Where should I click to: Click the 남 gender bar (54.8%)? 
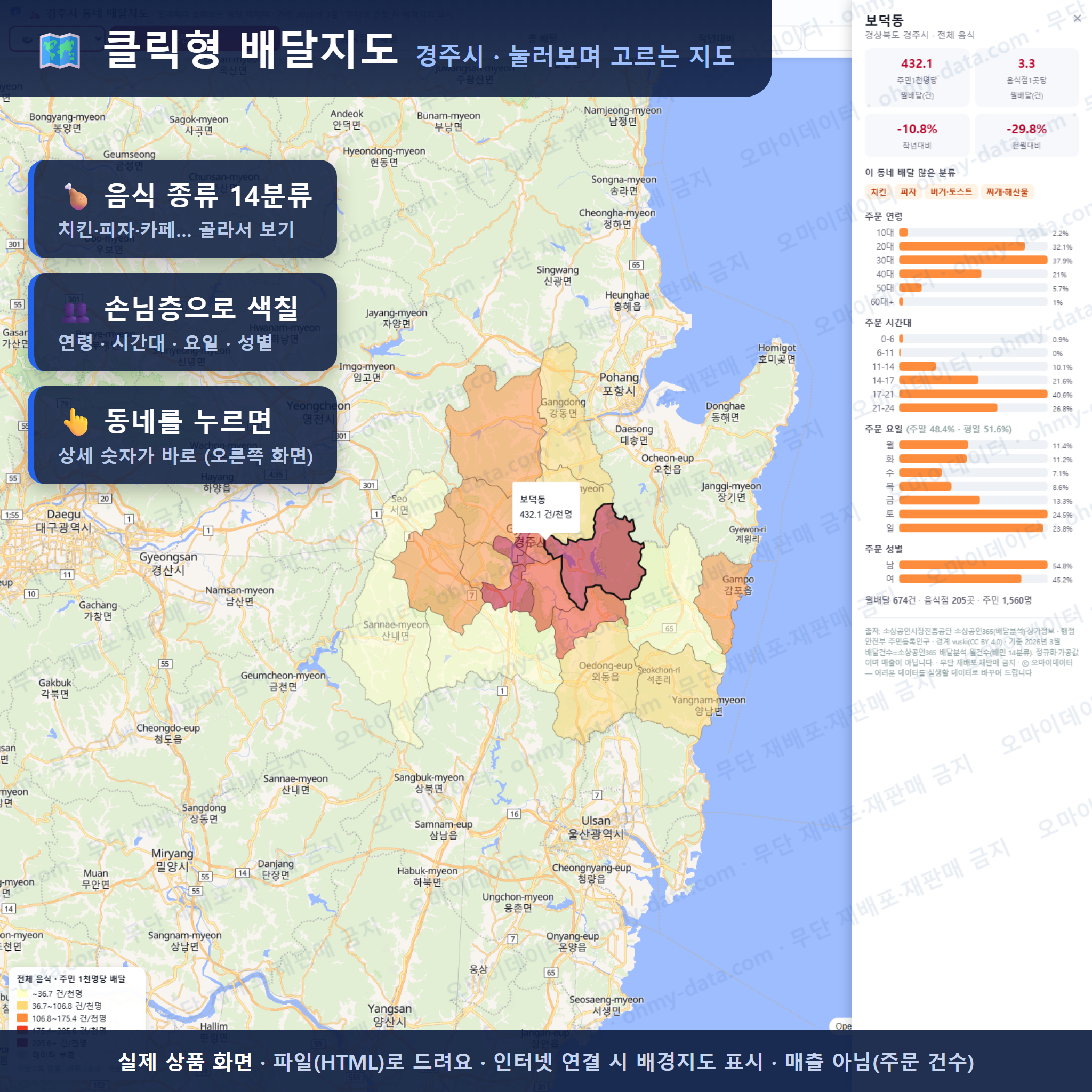973,565
